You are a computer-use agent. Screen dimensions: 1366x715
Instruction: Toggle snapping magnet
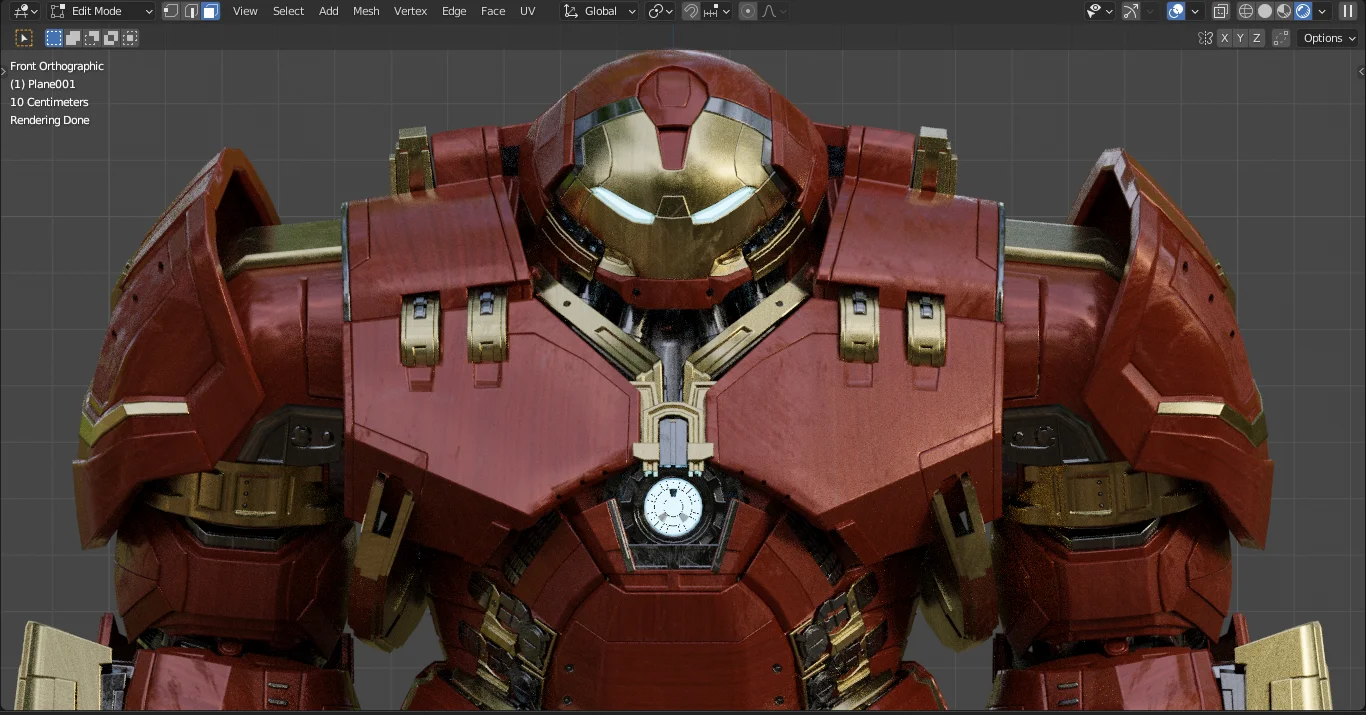(x=691, y=11)
